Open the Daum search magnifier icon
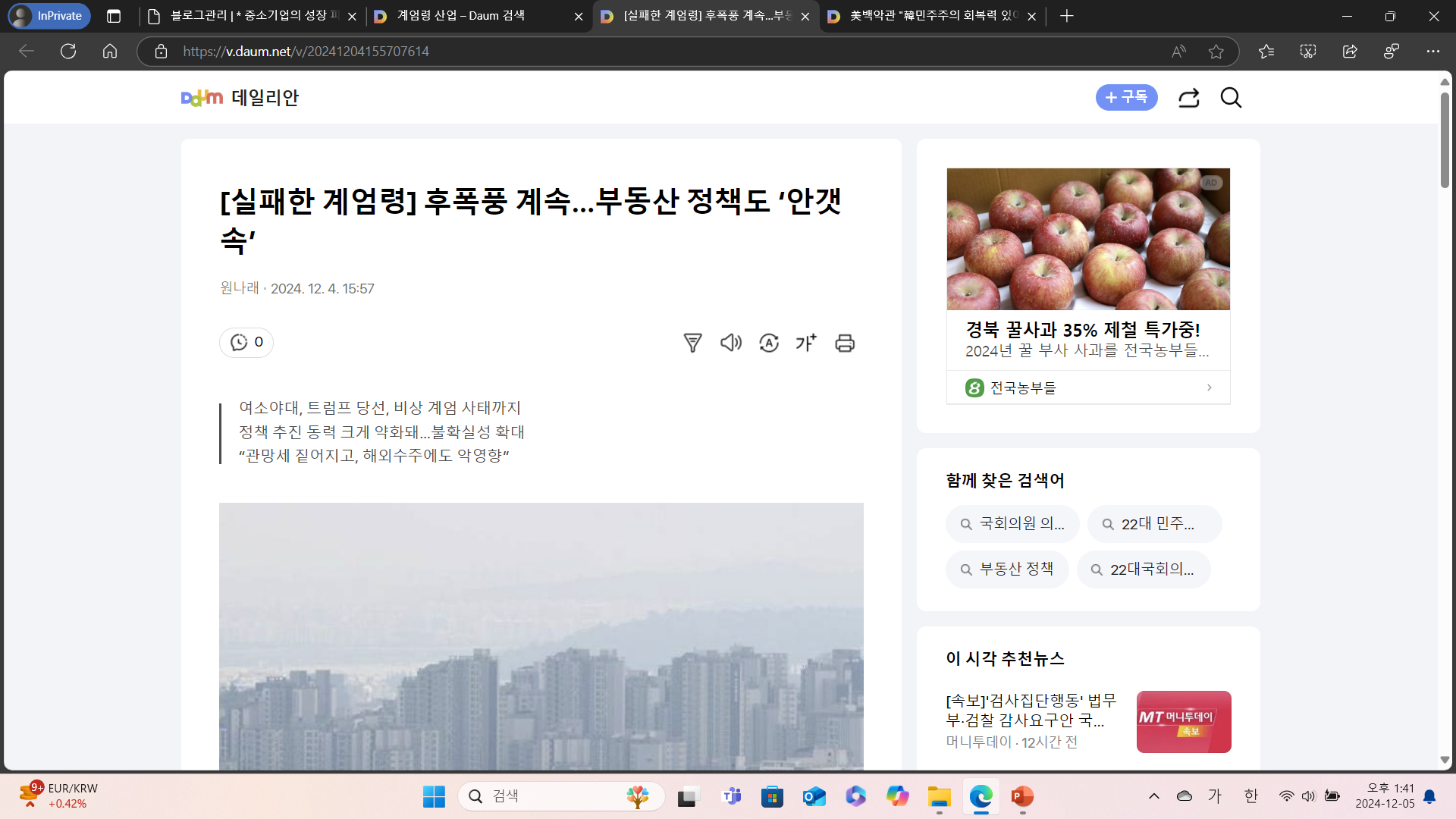Image resolution: width=1456 pixels, height=819 pixels. tap(1231, 98)
